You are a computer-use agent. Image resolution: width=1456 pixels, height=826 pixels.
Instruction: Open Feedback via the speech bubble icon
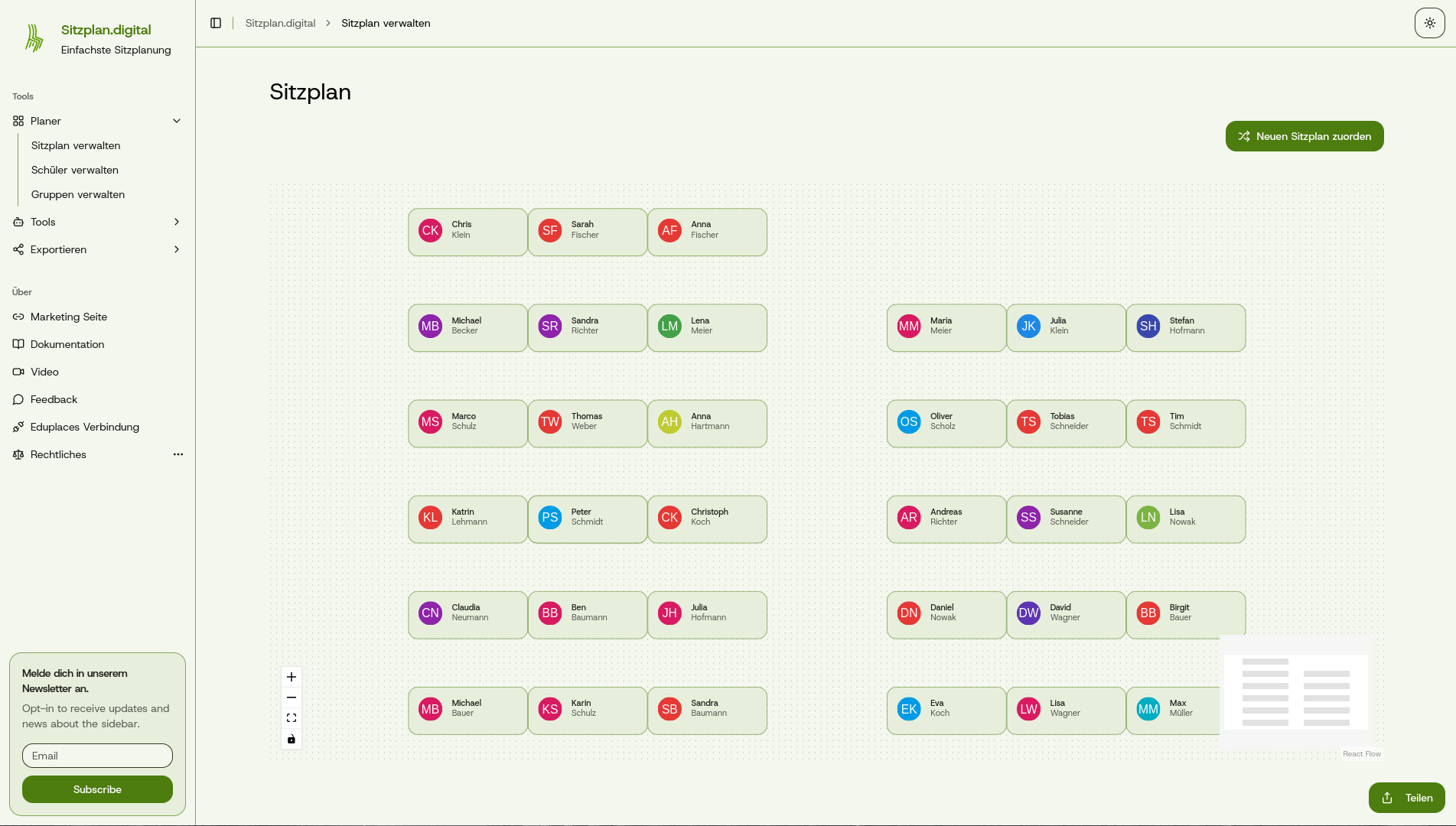18,399
